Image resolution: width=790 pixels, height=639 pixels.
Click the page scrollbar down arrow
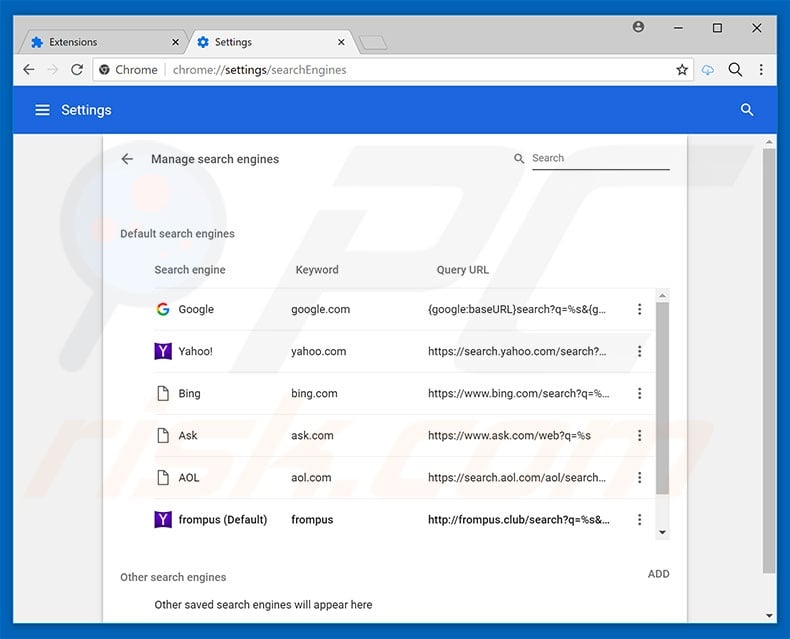point(769,615)
